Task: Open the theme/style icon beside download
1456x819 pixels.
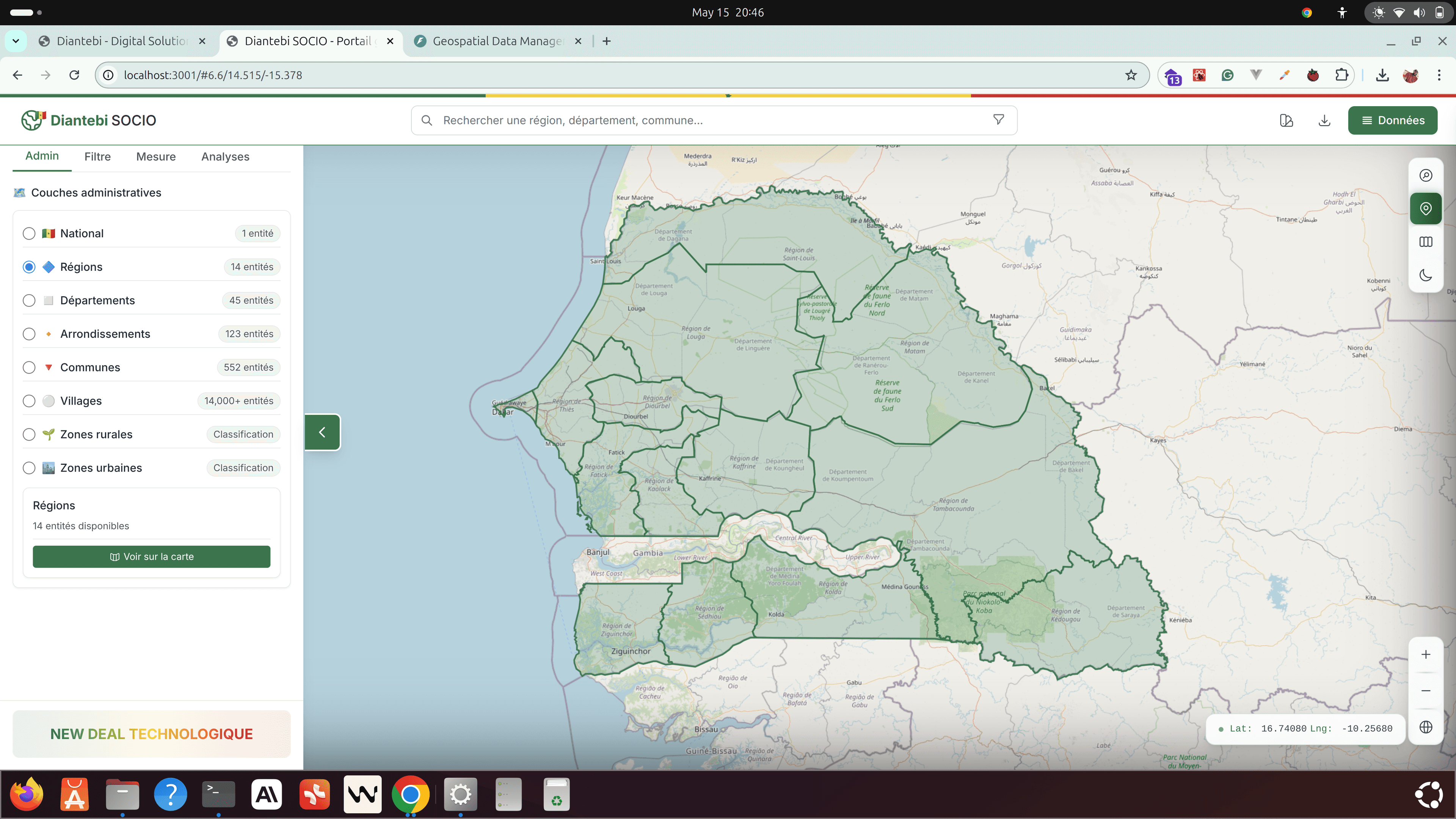Action: coord(1287,121)
